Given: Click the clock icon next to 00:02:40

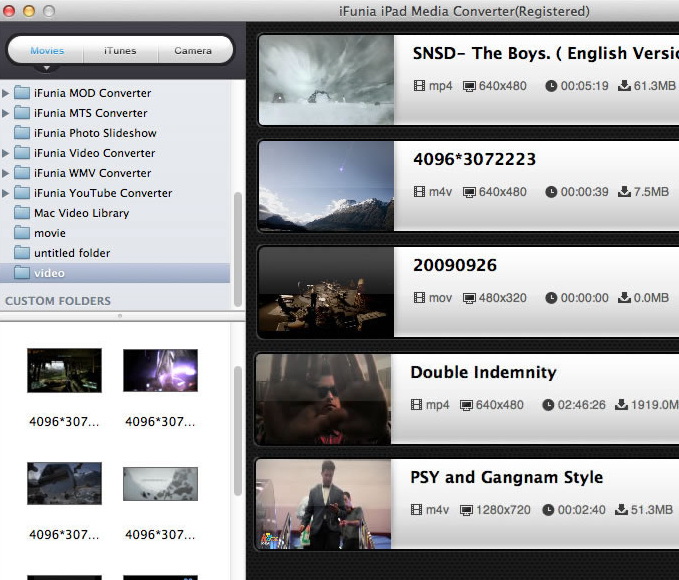Looking at the screenshot, I should [548, 510].
